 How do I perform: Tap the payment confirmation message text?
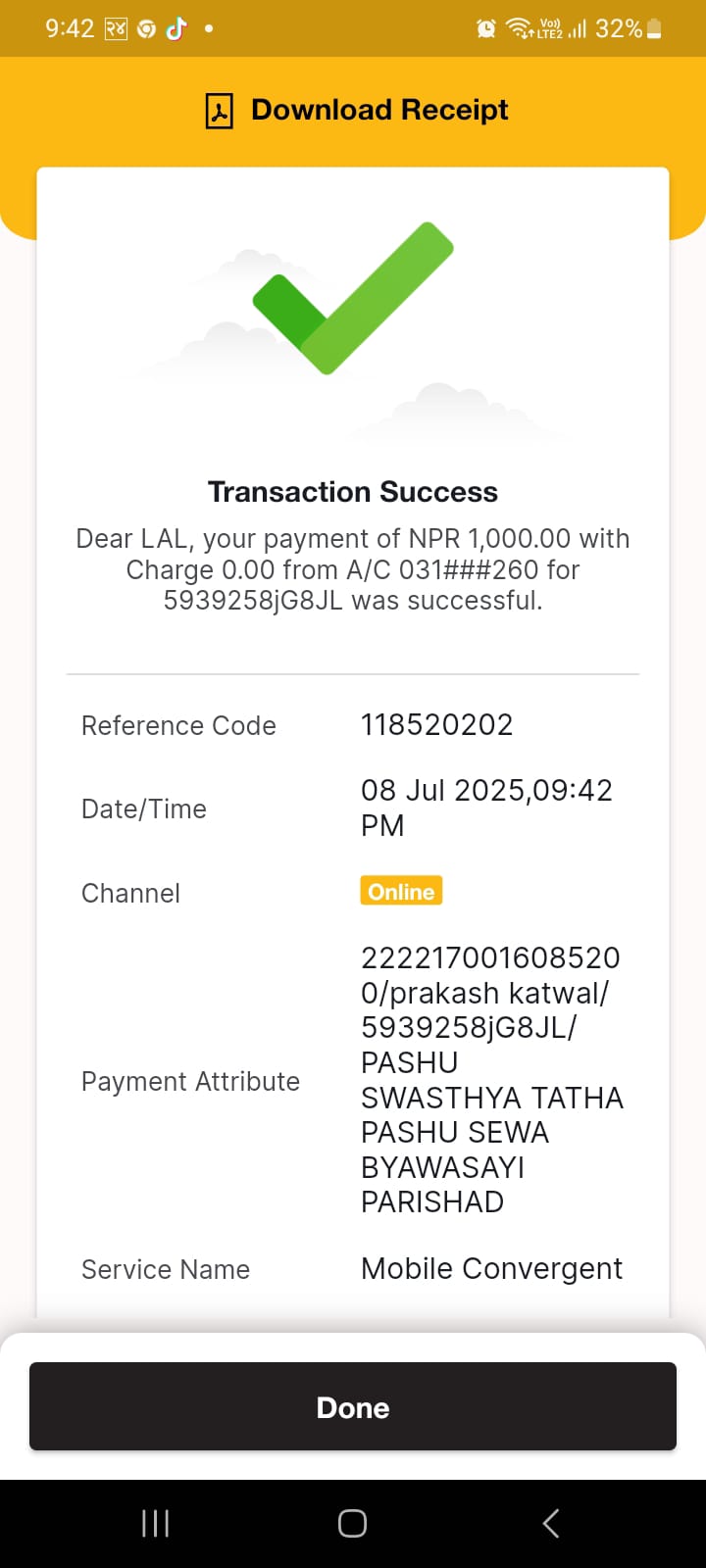coord(353,569)
